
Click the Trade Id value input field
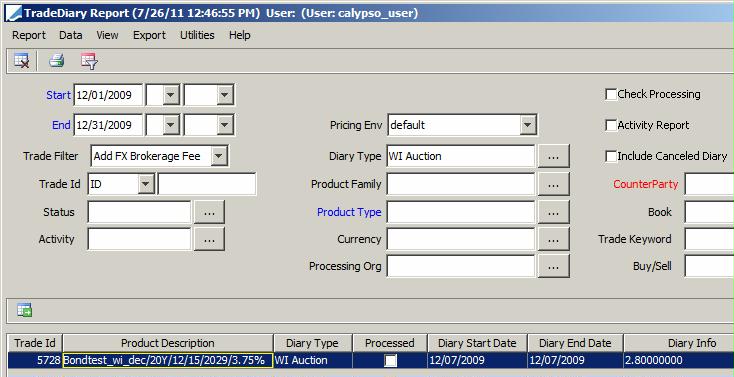coord(207,184)
